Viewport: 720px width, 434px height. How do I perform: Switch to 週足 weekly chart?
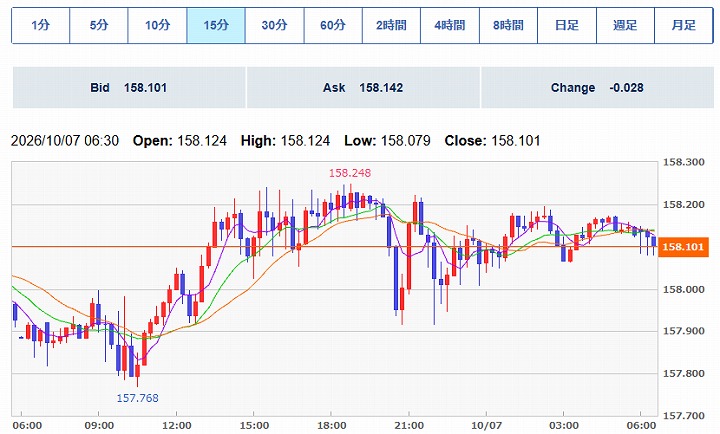625,25
